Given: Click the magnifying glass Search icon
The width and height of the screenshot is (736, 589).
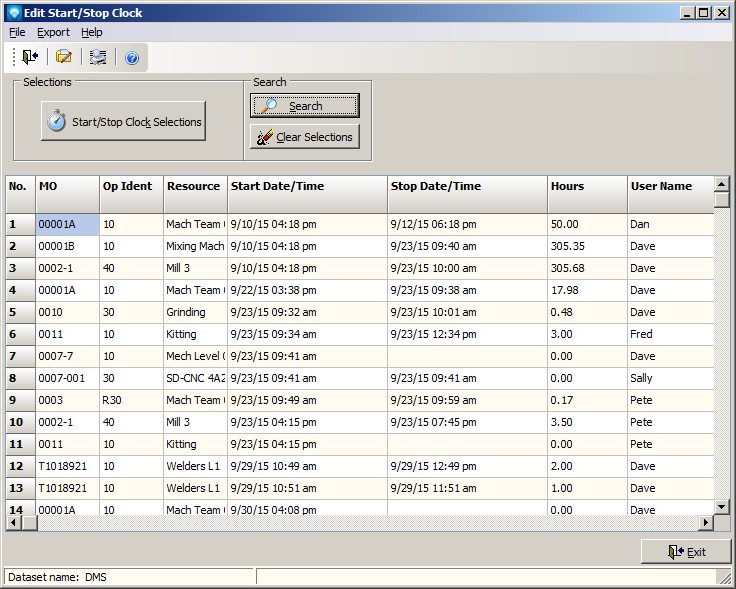Looking at the screenshot, I should click(268, 106).
